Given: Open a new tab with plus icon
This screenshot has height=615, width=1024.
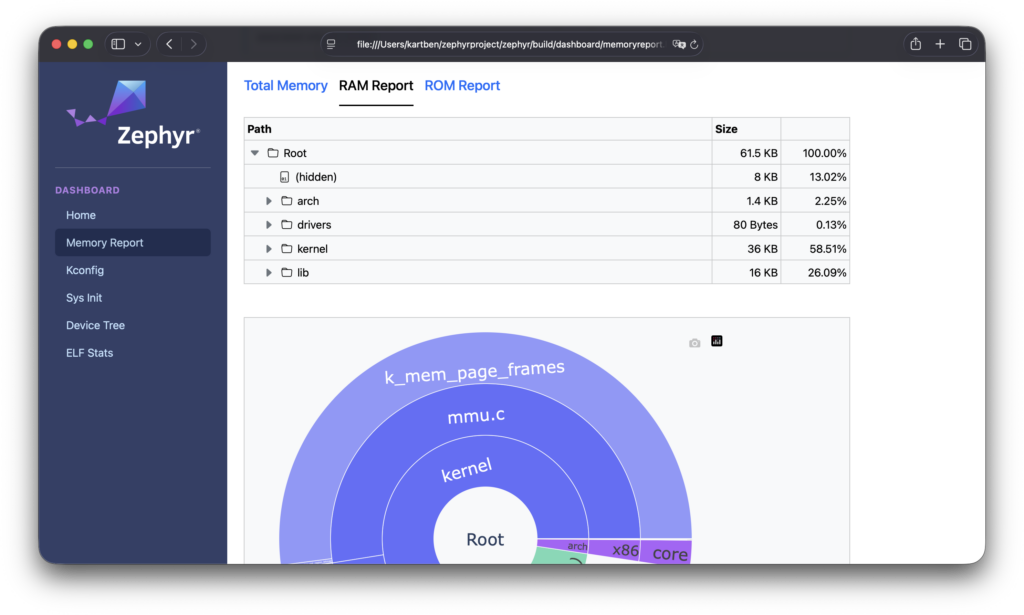Looking at the screenshot, I should [x=940, y=44].
